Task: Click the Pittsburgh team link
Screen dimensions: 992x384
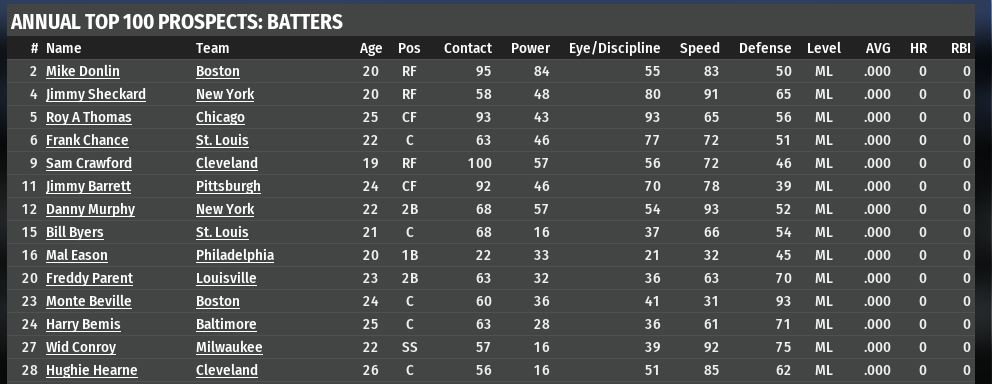Action: [228, 187]
